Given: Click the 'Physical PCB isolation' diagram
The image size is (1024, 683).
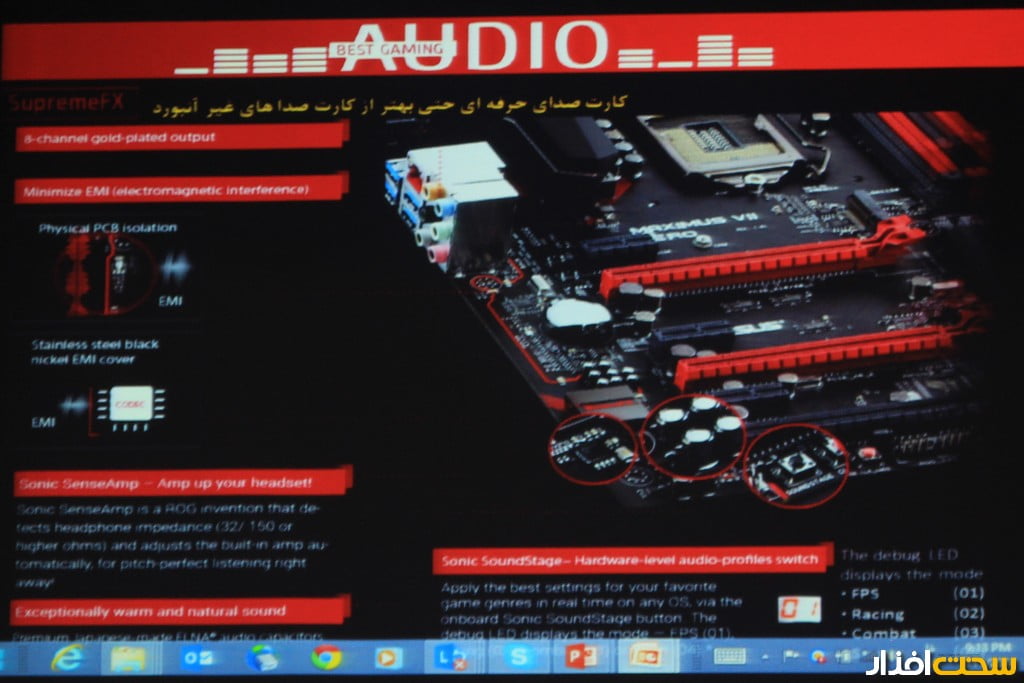Looking at the screenshot, I should pos(105,272).
